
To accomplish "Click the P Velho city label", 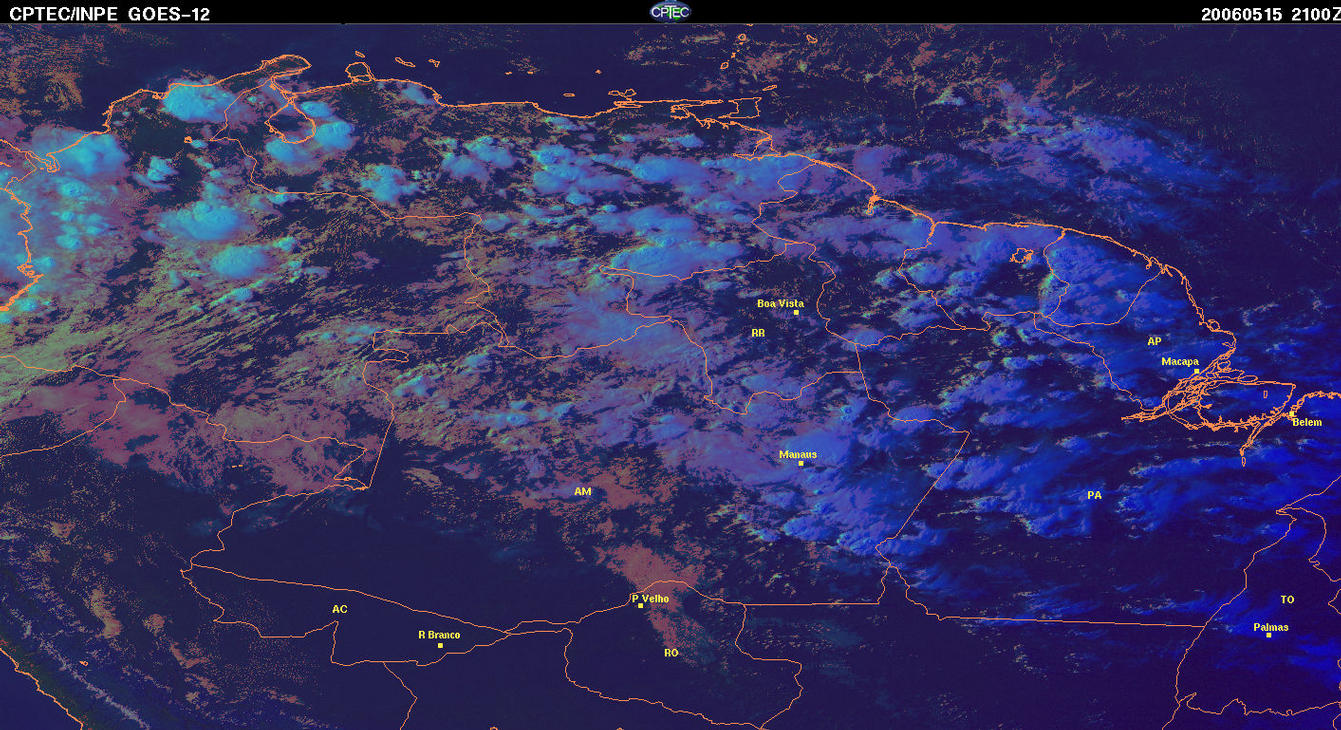I will 650,598.
